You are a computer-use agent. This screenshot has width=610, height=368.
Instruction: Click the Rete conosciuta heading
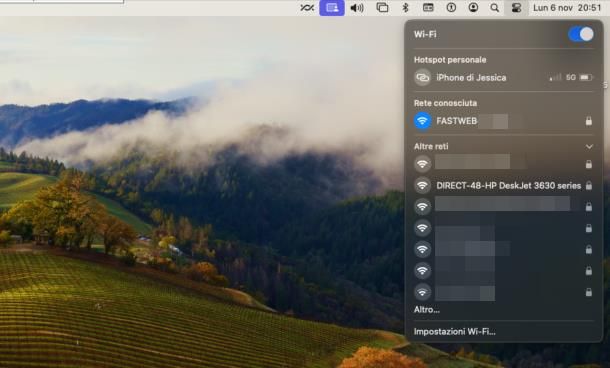click(x=445, y=103)
